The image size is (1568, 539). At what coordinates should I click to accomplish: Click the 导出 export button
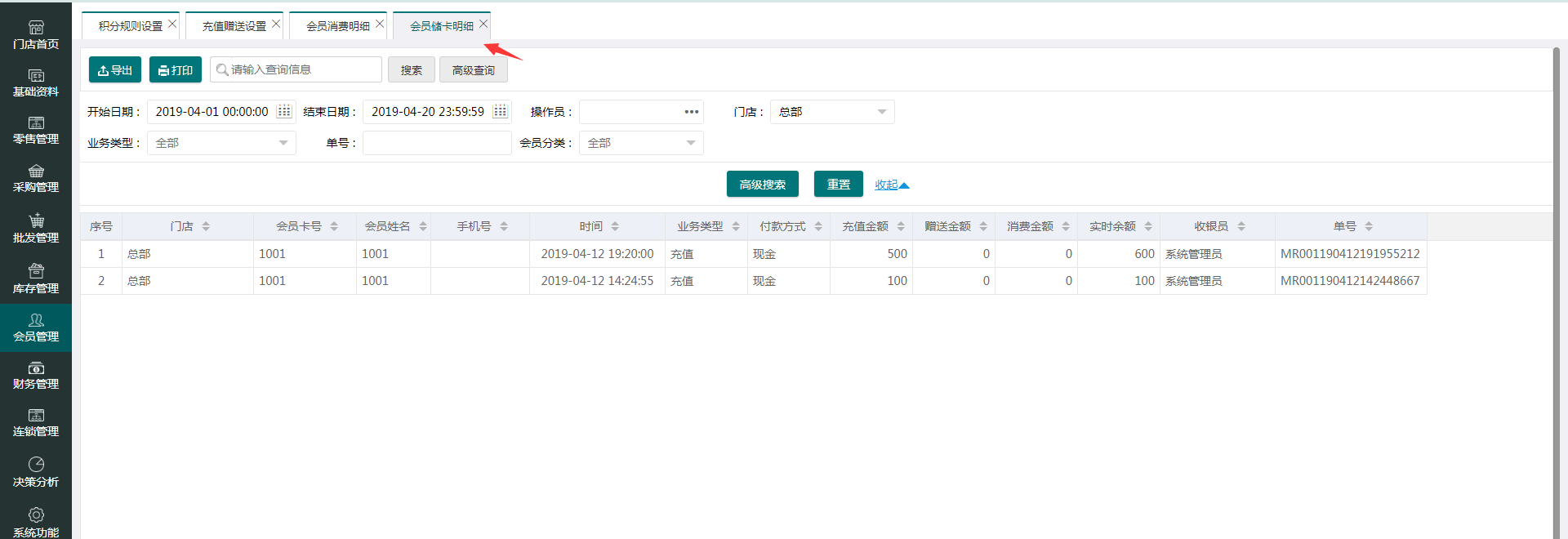coord(115,70)
